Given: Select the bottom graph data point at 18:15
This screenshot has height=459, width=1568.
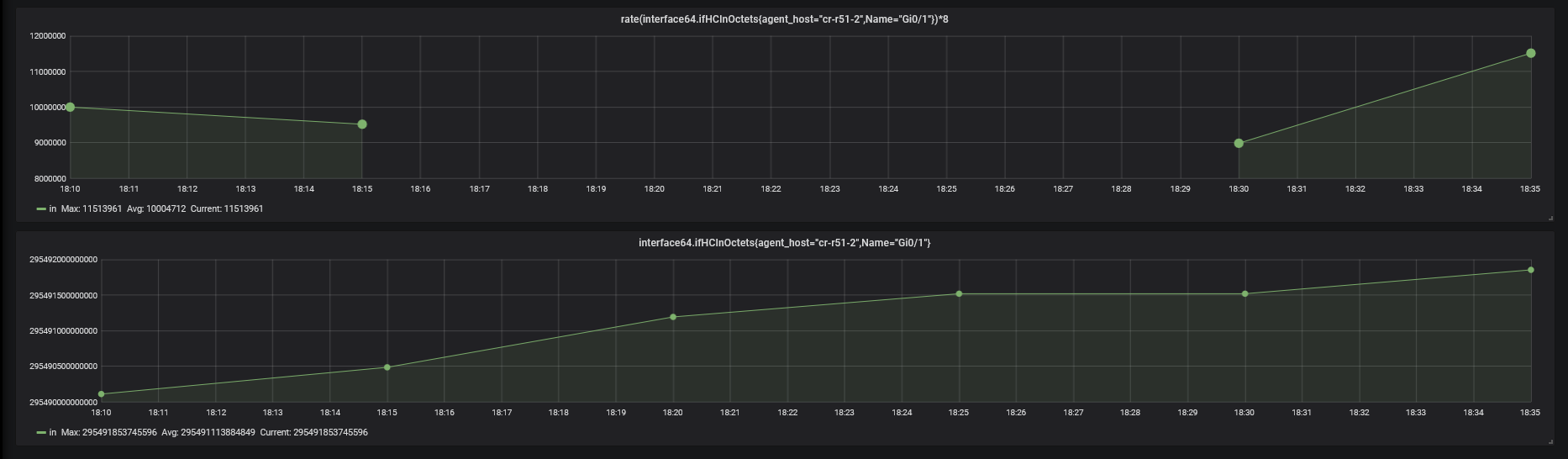Looking at the screenshot, I should click(x=387, y=367).
